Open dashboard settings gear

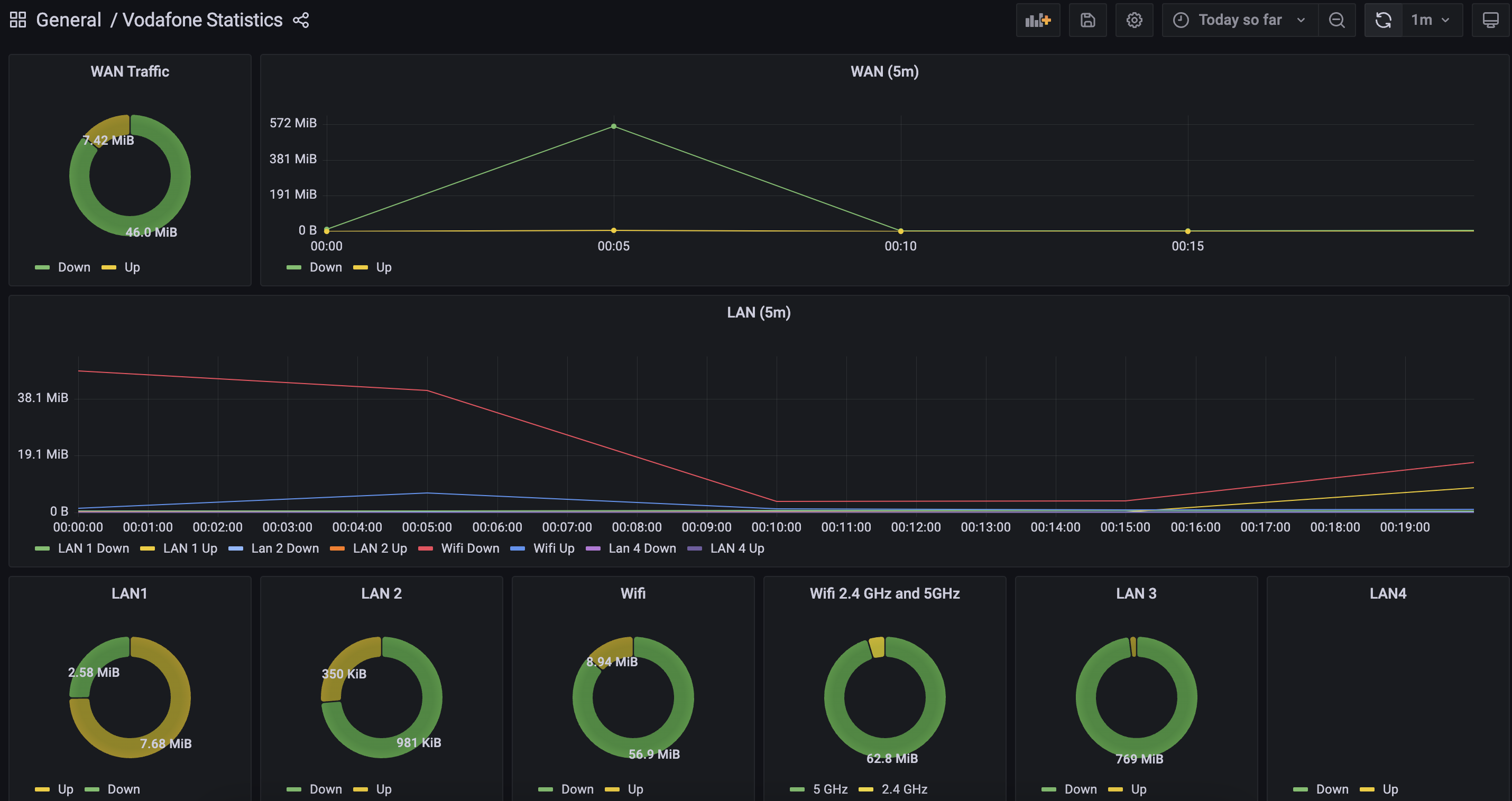click(x=1134, y=20)
